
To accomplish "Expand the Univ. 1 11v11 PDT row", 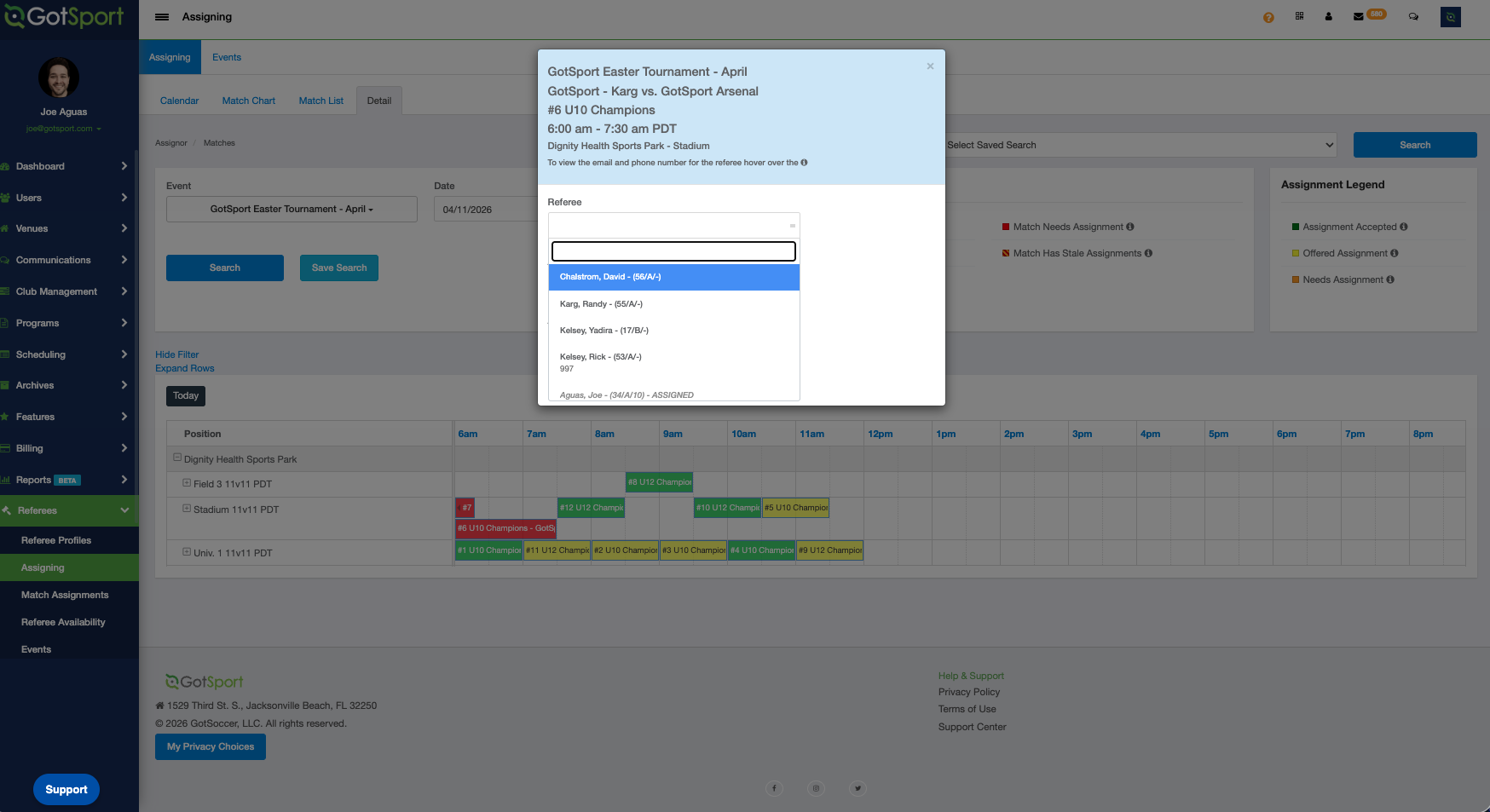I will pyautogui.click(x=187, y=552).
